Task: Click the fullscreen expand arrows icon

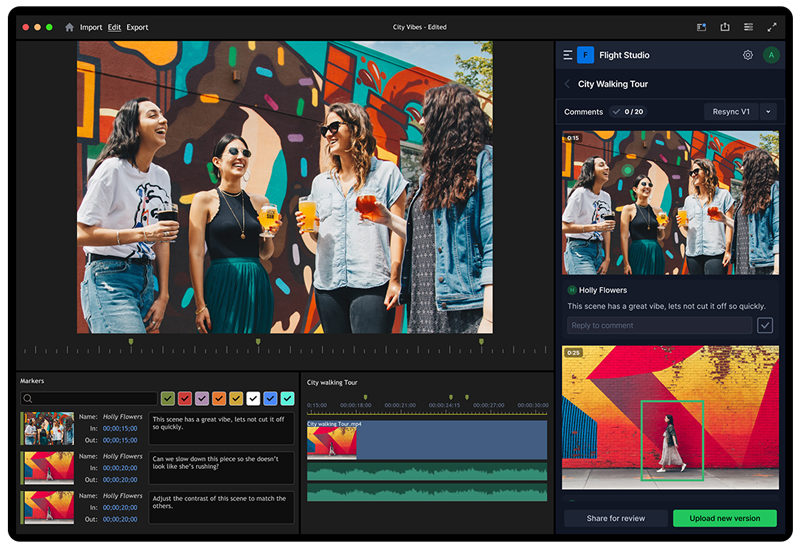Action: click(772, 27)
